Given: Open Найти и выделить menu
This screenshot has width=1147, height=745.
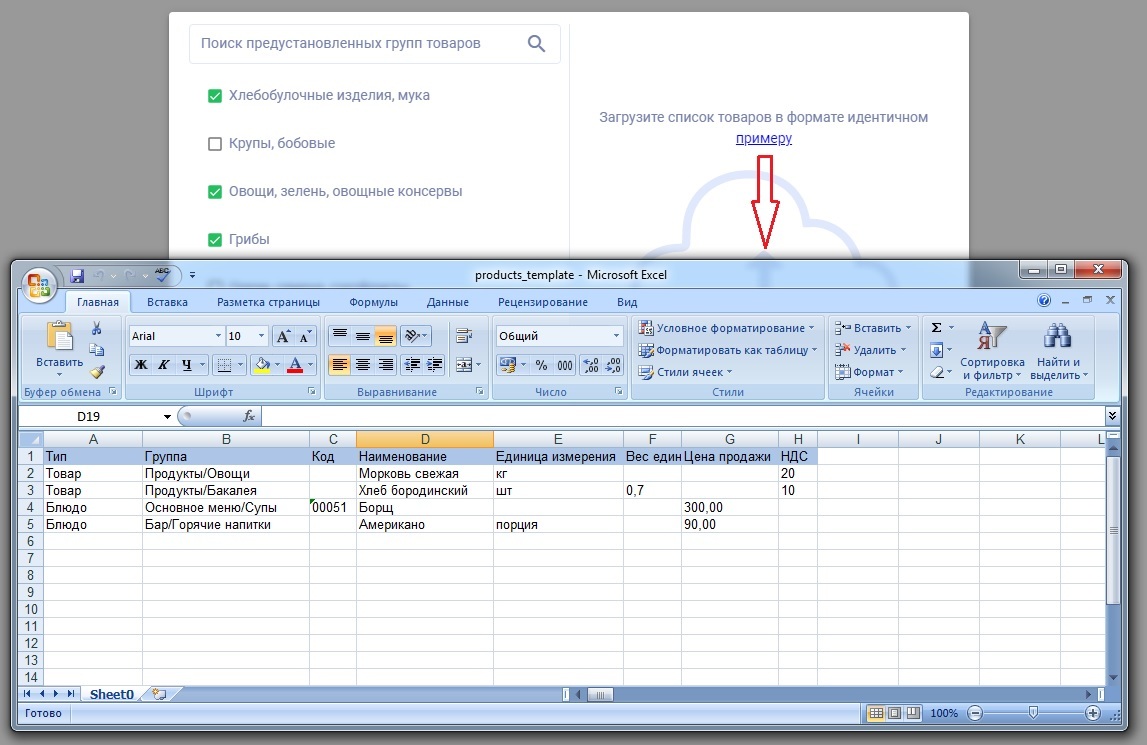Looking at the screenshot, I should pos(1058,351).
